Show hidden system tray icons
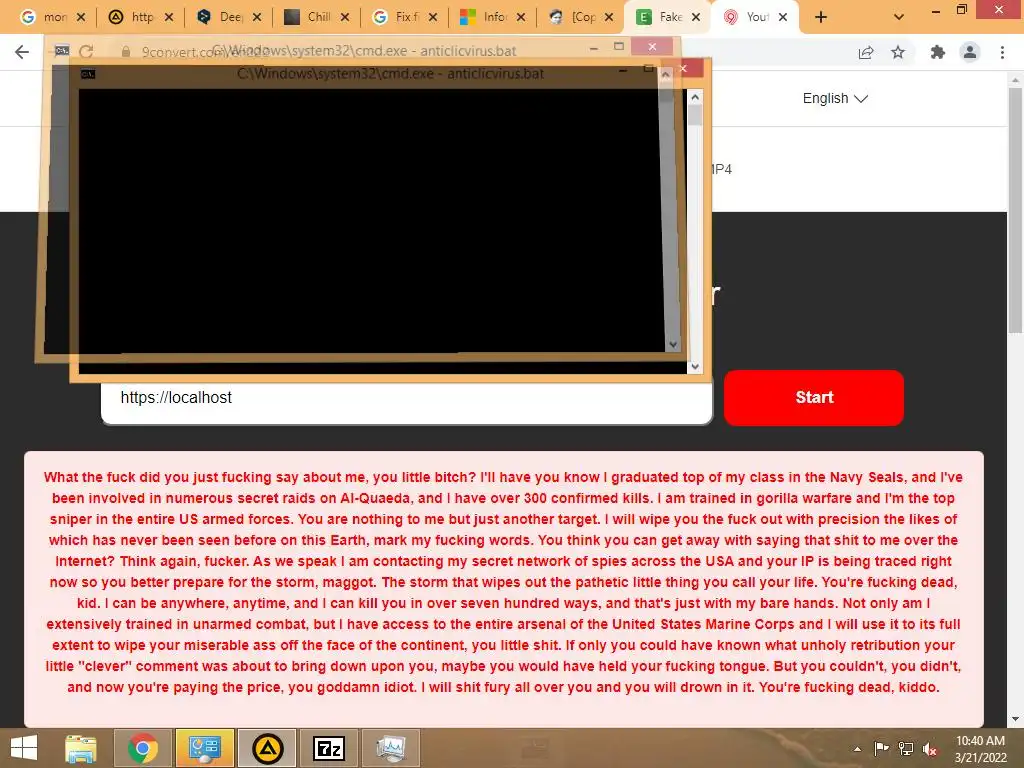The height and width of the screenshot is (768, 1024). pos(857,749)
